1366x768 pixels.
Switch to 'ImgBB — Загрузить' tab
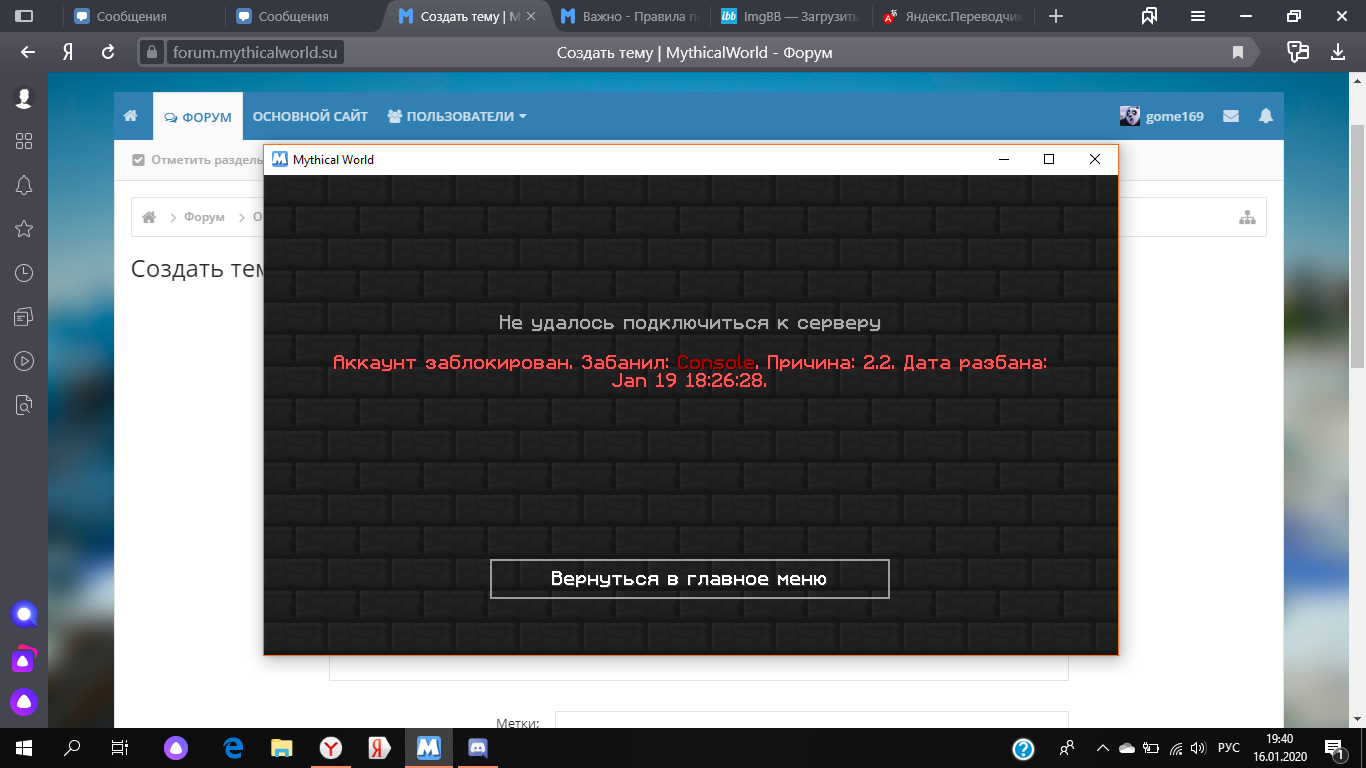point(791,16)
